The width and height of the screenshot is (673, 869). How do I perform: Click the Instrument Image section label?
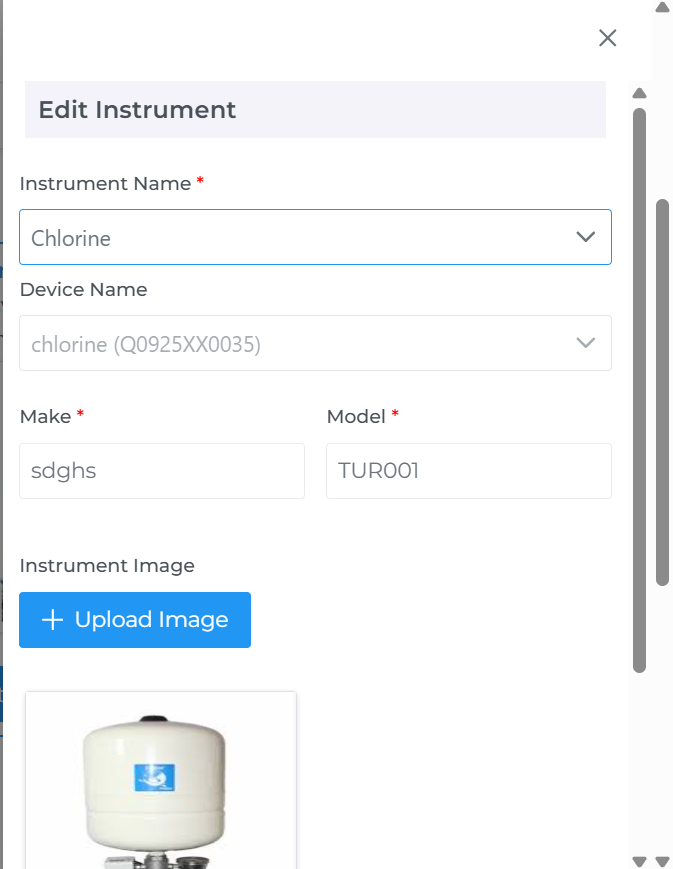pyautogui.click(x=107, y=566)
